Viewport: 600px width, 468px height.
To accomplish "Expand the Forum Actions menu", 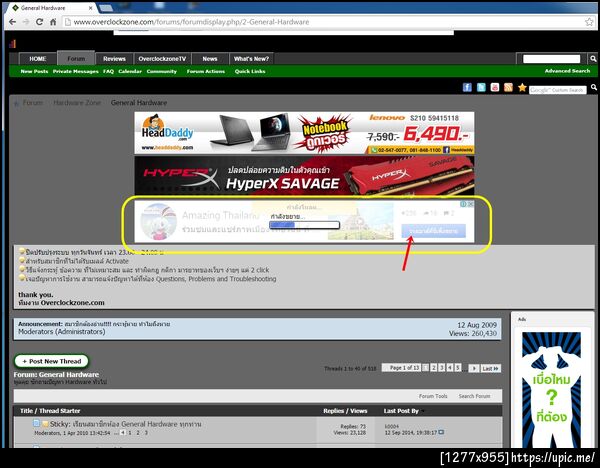I will pyautogui.click(x=206, y=71).
